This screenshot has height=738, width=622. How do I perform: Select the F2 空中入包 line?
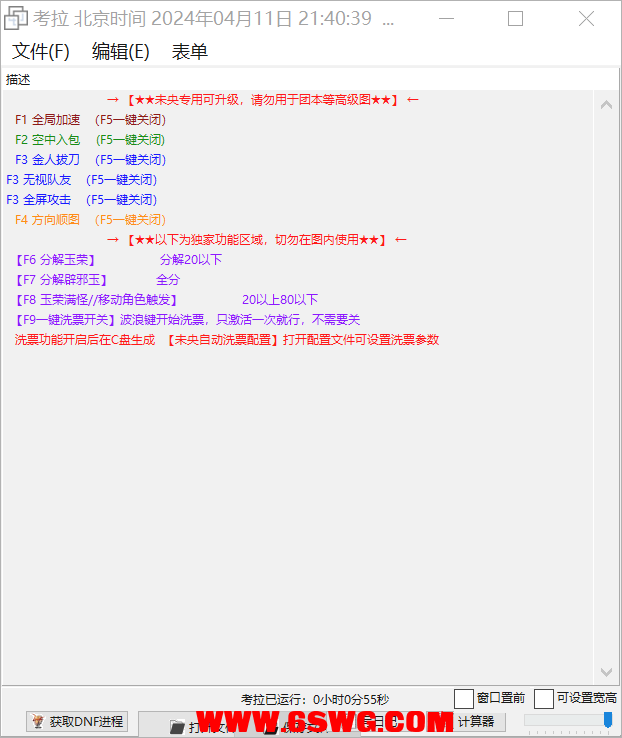coord(90,140)
